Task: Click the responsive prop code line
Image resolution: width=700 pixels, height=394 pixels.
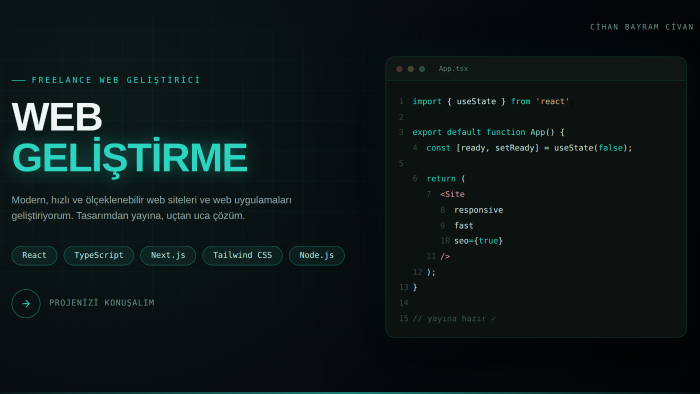Action: (x=479, y=210)
